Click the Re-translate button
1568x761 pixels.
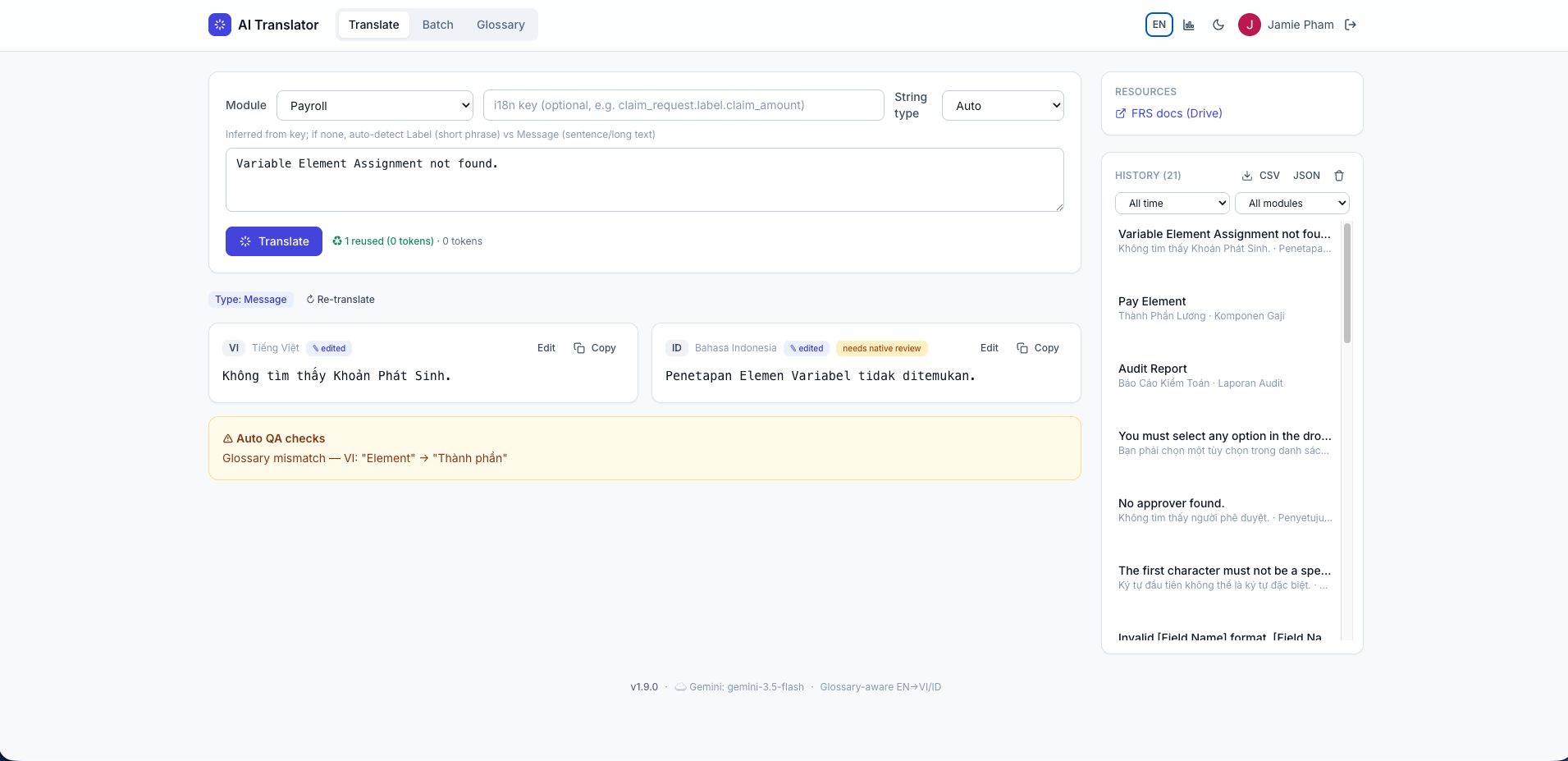[341, 300]
